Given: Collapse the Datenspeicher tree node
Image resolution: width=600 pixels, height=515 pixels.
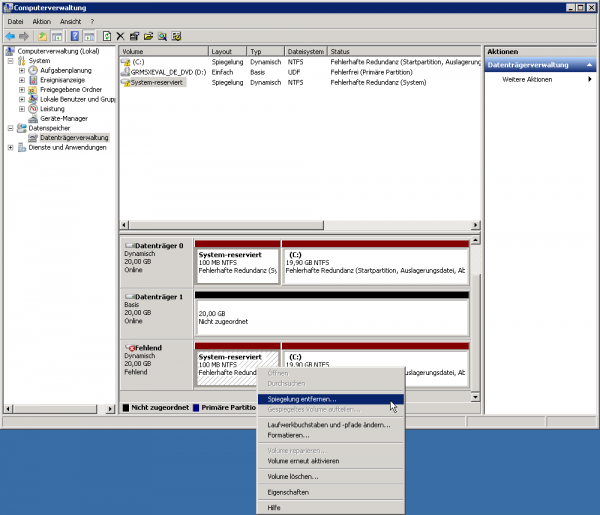Looking at the screenshot, I should 10,128.
